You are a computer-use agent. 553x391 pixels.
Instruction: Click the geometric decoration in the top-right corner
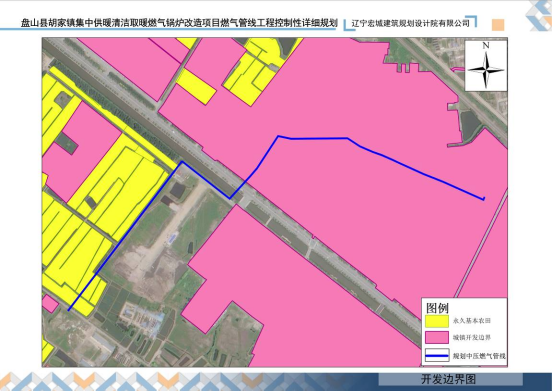pos(539,16)
